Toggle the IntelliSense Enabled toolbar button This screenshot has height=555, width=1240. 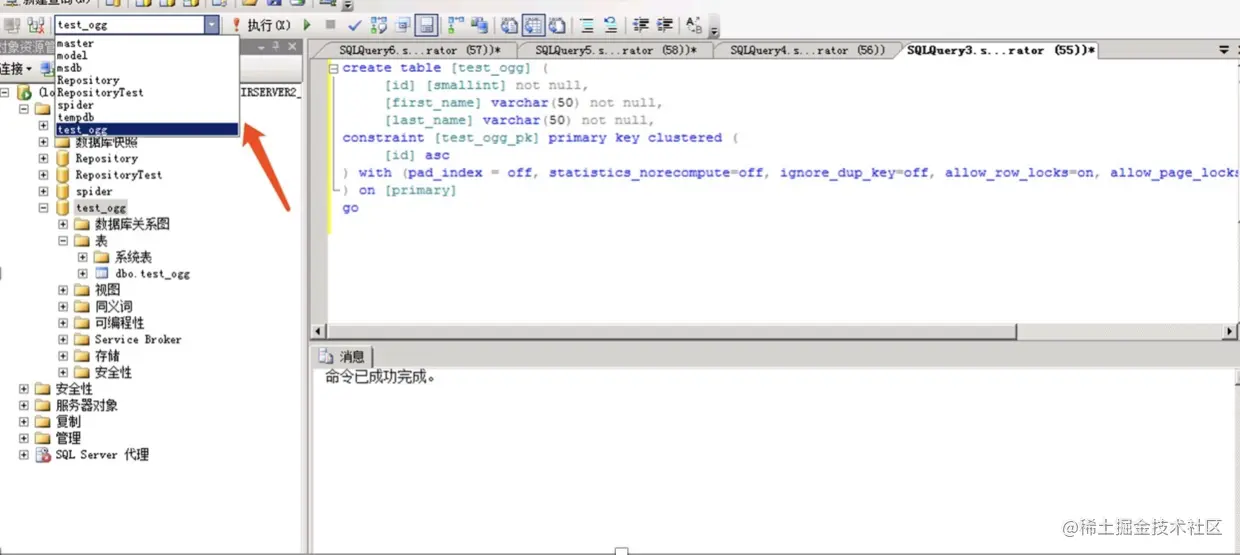(426, 25)
